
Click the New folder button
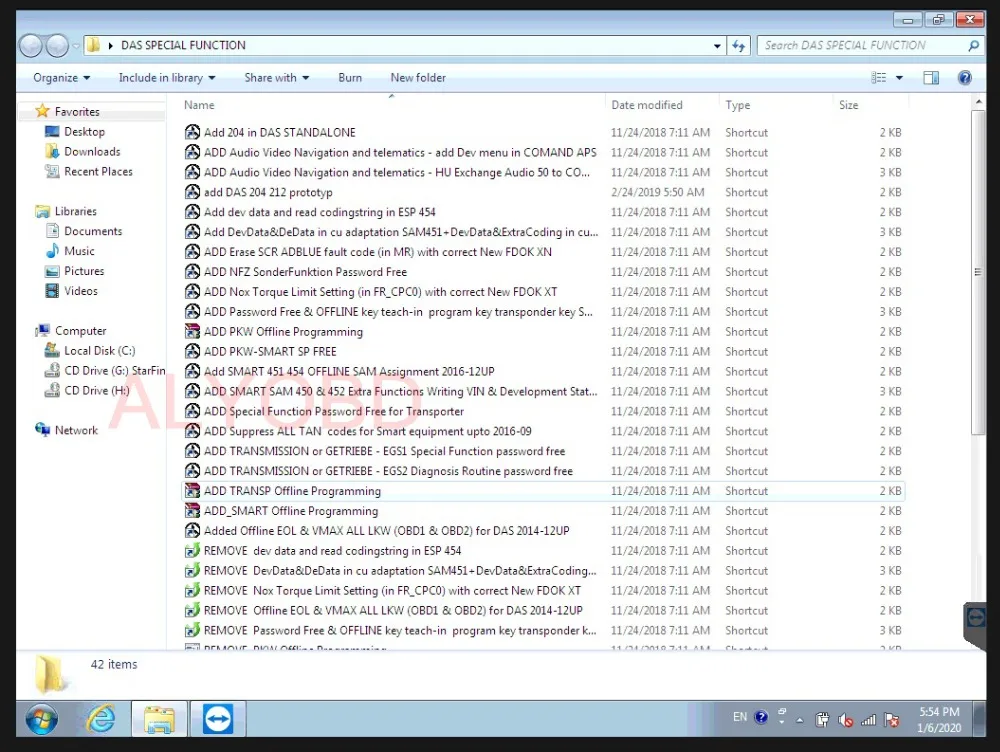(418, 78)
